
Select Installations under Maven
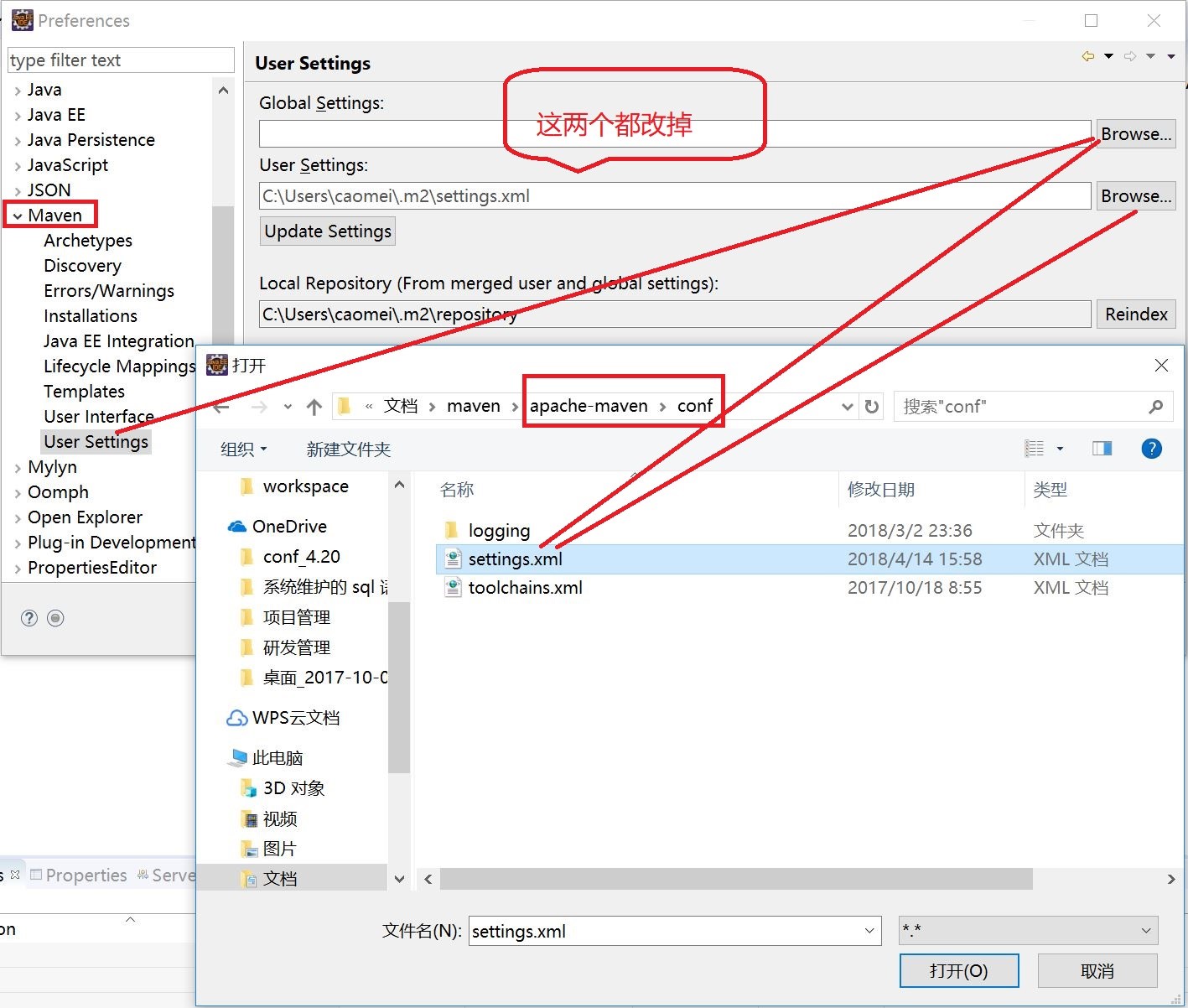pyautogui.click(x=91, y=316)
